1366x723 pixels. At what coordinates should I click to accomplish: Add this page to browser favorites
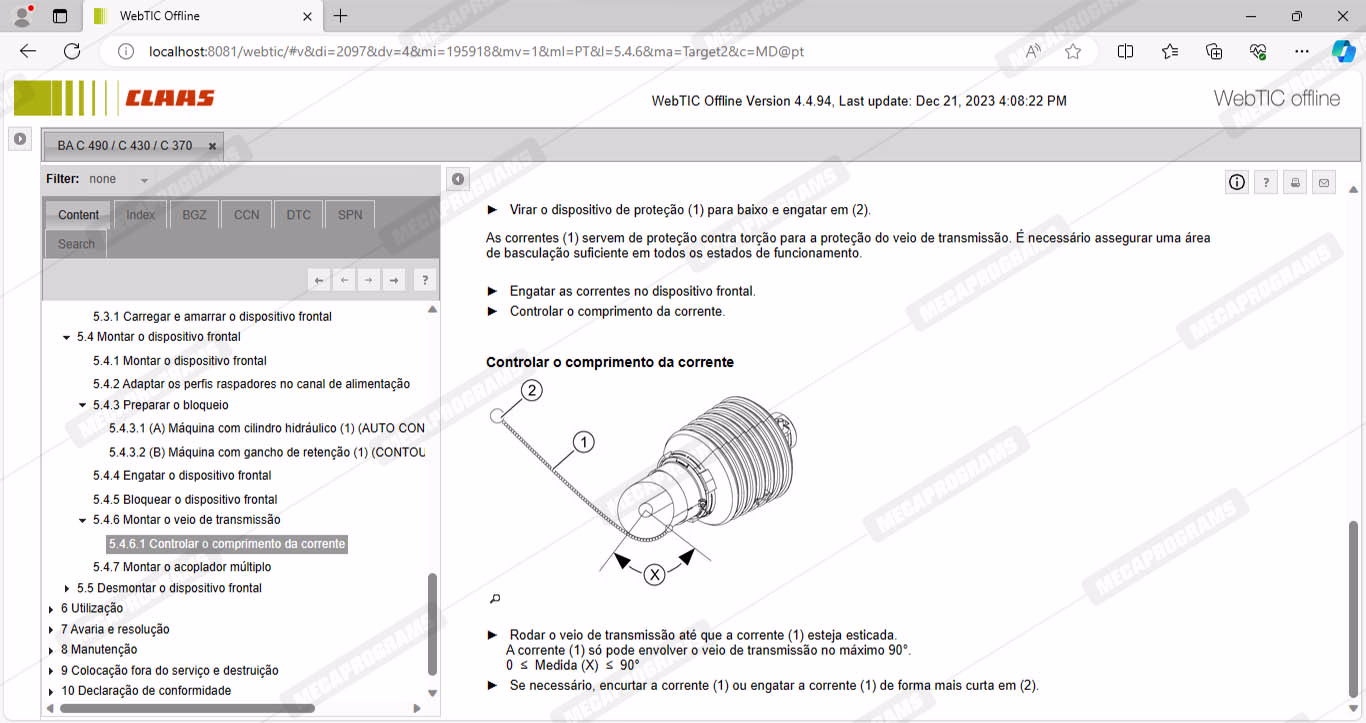coord(1073,51)
